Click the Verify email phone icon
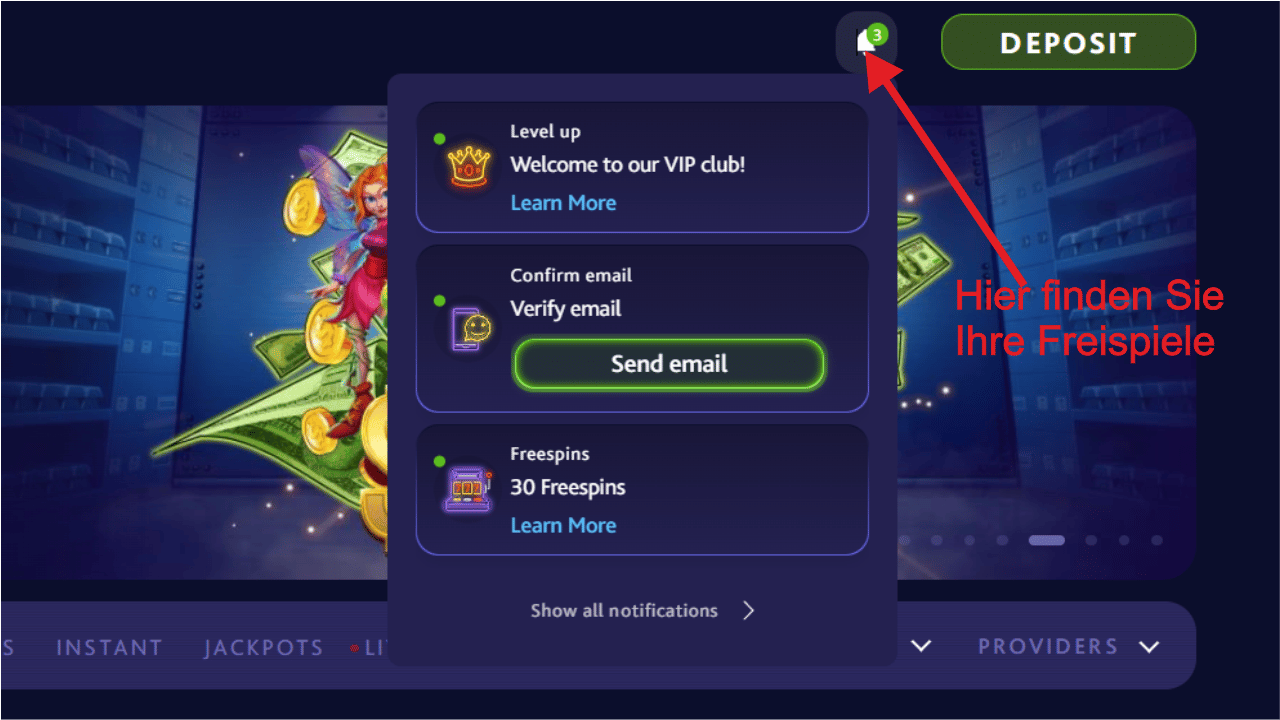Viewport: 1280px width, 720px height. point(469,329)
